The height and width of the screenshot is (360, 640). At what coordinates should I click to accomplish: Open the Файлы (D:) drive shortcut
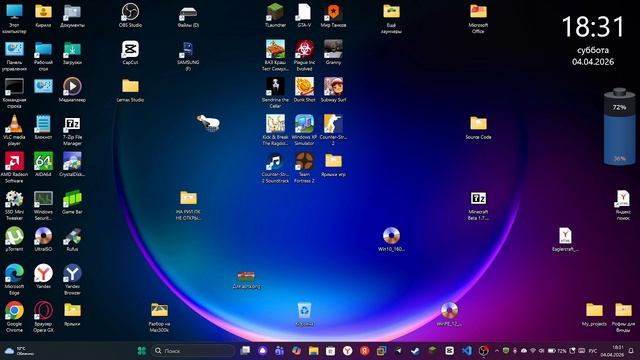click(188, 16)
